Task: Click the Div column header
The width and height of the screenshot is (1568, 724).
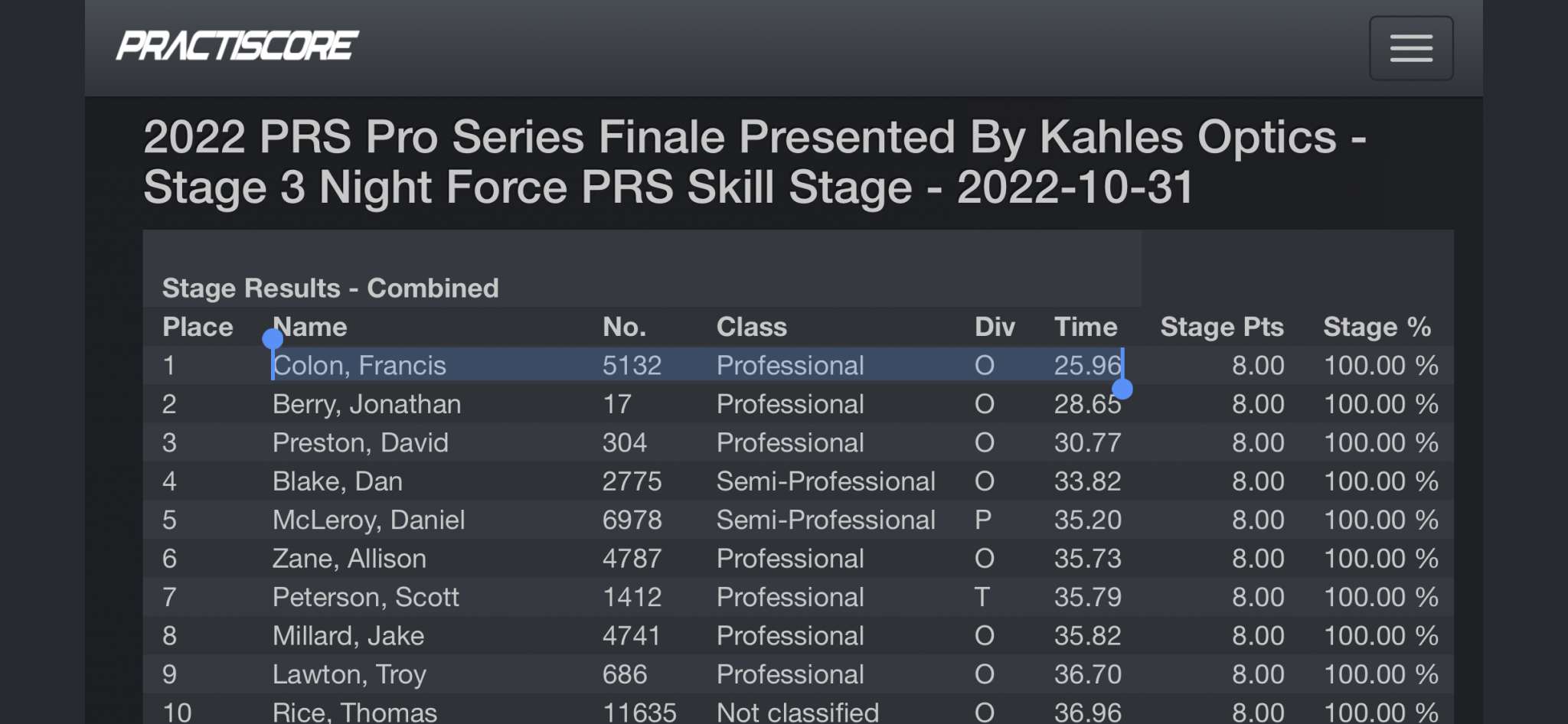Action: (995, 327)
